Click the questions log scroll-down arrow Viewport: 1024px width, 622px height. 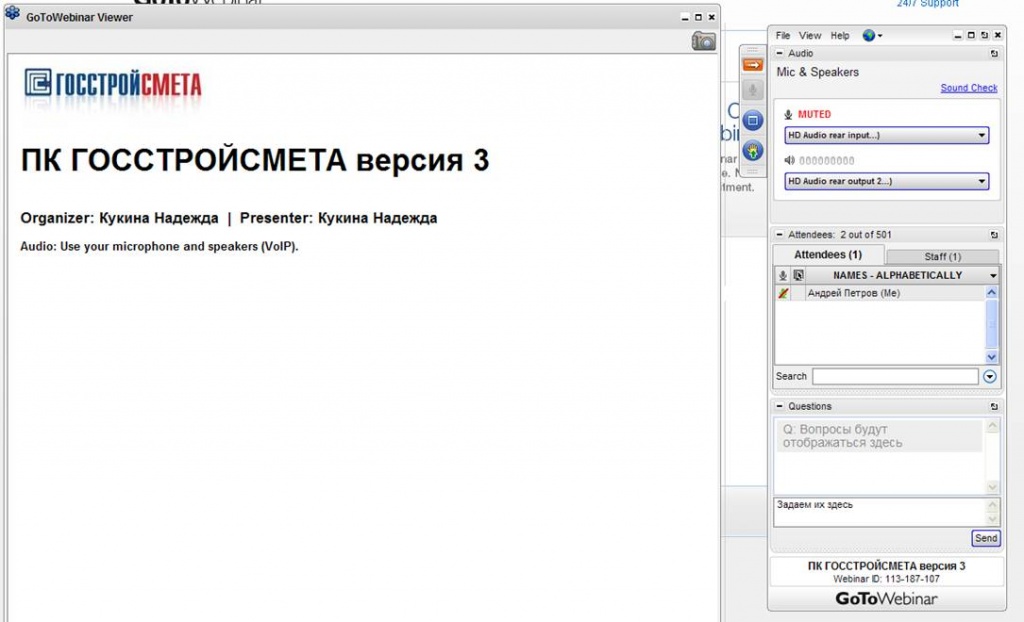[x=993, y=487]
